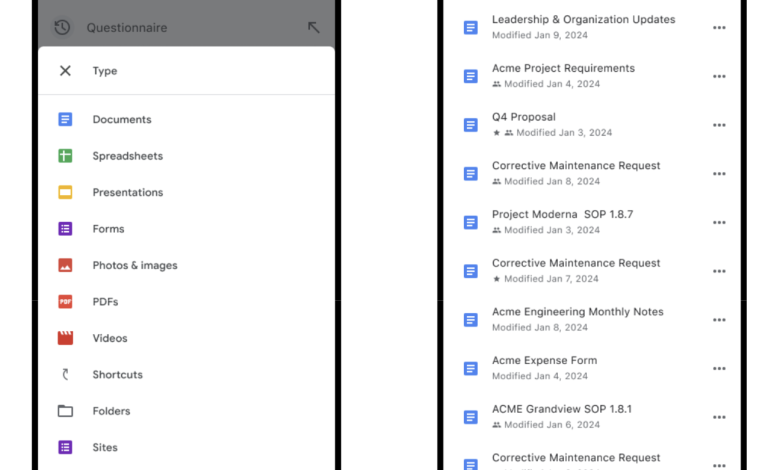Screen dimensions: 780x470
Task: Open more options for Q4 Proposal
Action: point(719,125)
